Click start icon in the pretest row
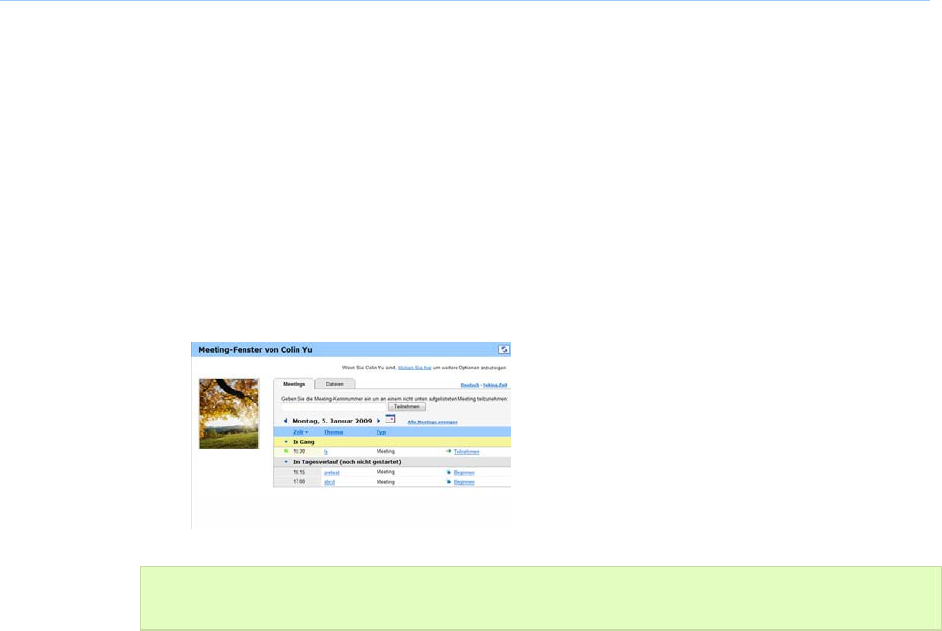This screenshot has height=631, width=942. coord(449,472)
